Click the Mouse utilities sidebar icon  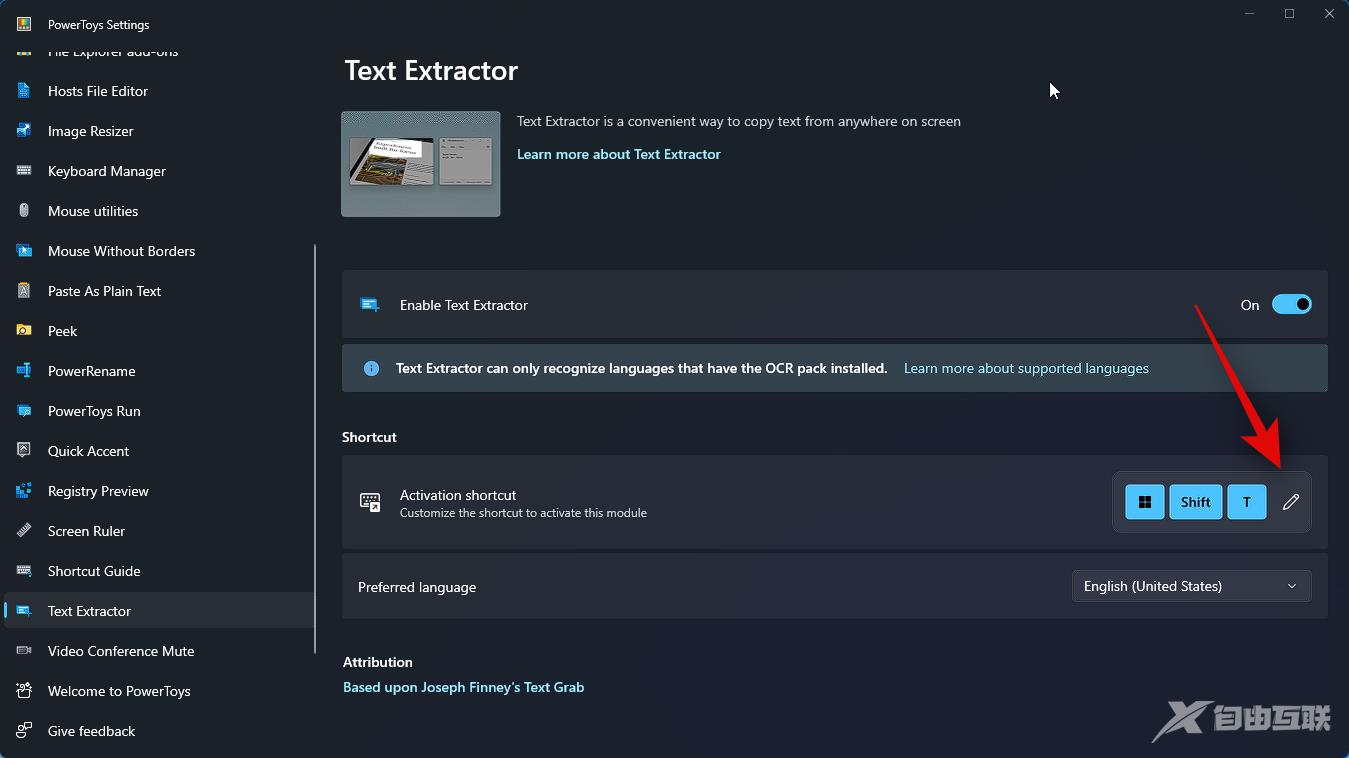(x=24, y=211)
